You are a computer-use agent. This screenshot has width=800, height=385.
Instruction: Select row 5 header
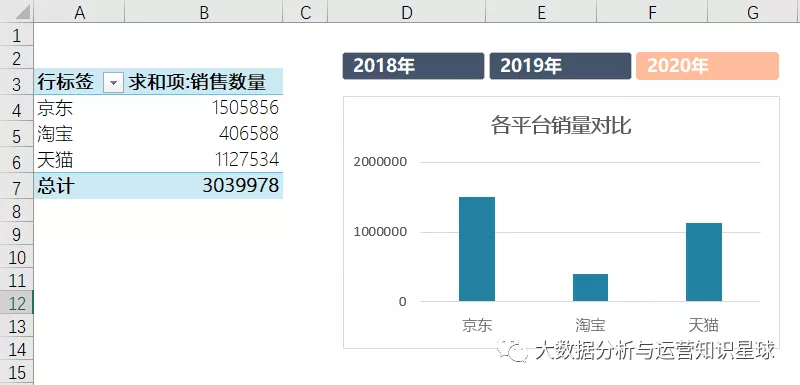[x=17, y=135]
